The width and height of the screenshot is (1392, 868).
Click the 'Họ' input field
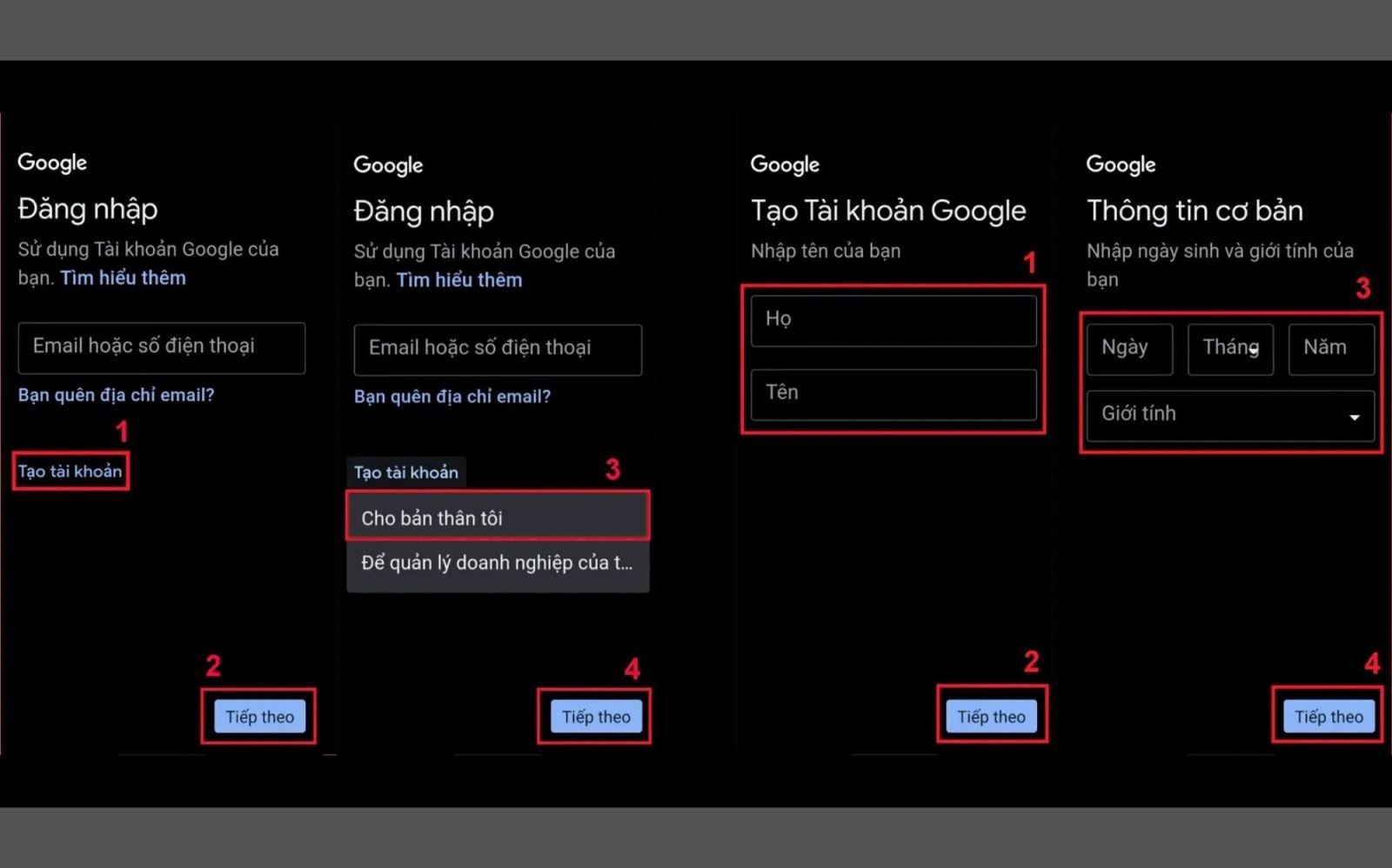893,320
